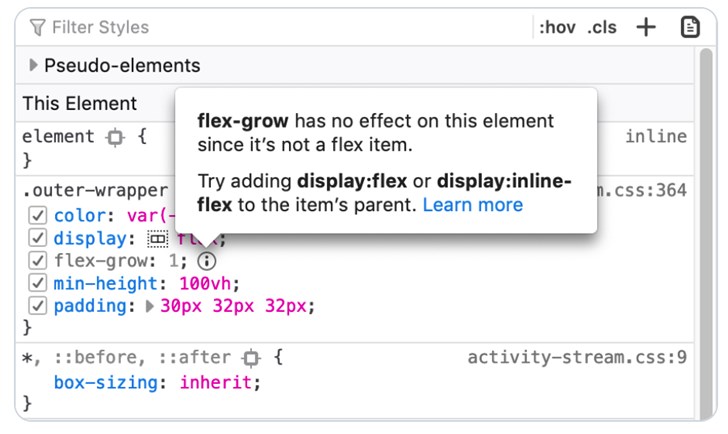Toggle the :hov pseudo-class panel
This screenshot has width=728, height=434.
point(557,27)
